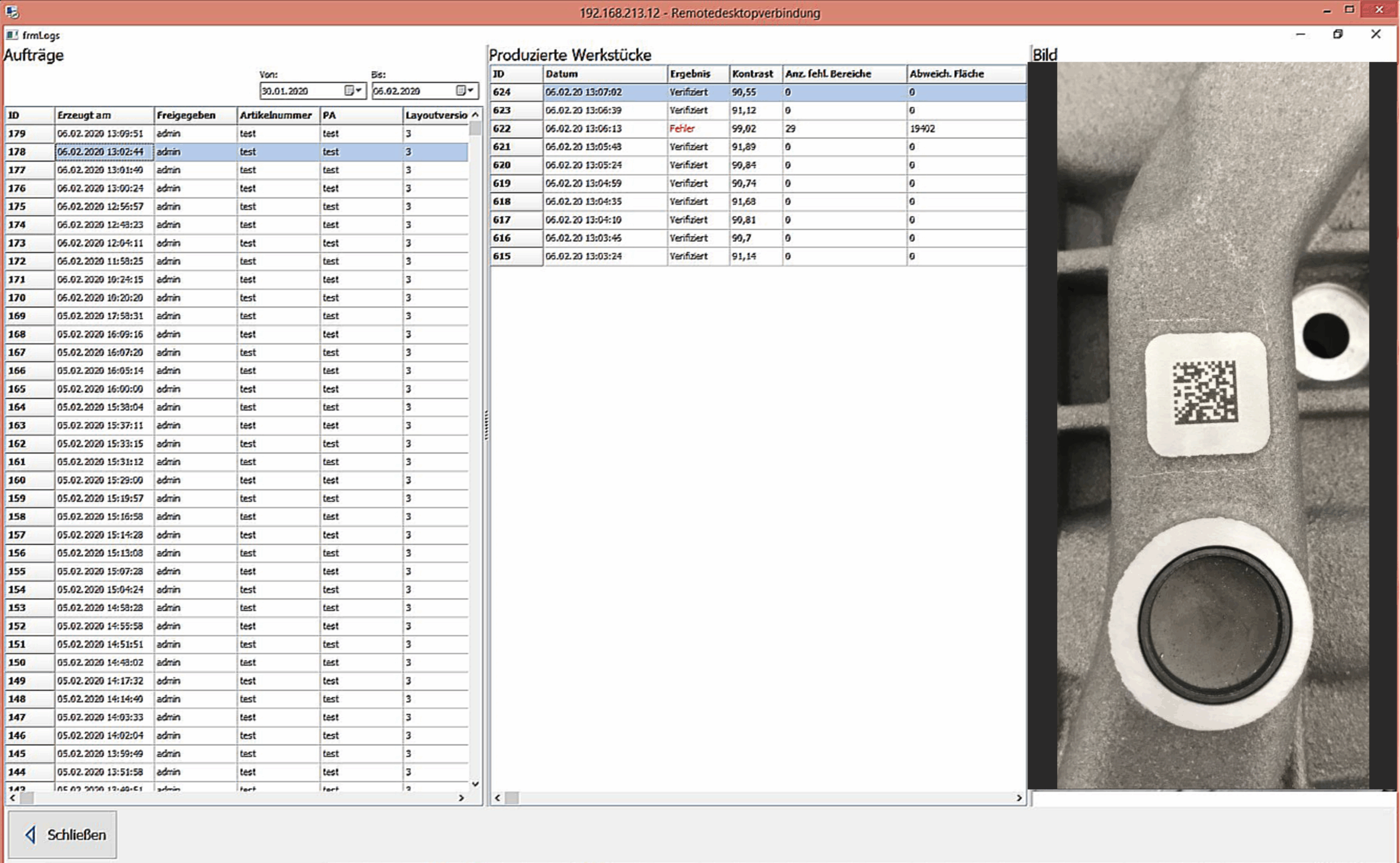Restore the frmLogs inner window
The image size is (1400, 863).
click(1338, 34)
